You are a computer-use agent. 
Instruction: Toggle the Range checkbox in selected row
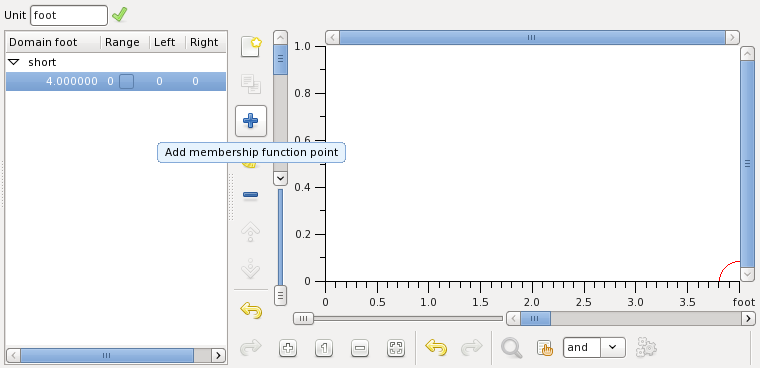click(x=127, y=81)
